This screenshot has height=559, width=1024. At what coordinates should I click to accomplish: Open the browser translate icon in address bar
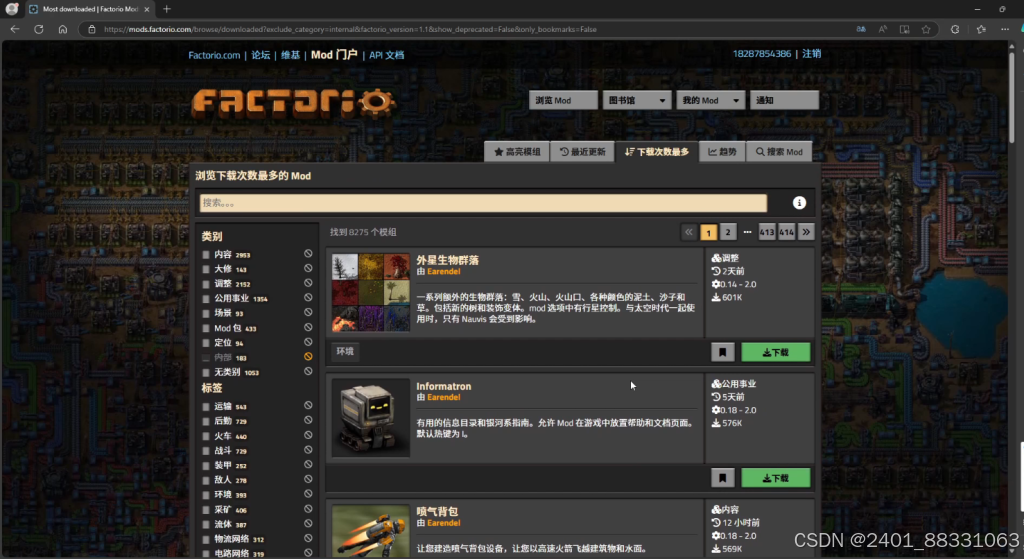tap(861, 29)
